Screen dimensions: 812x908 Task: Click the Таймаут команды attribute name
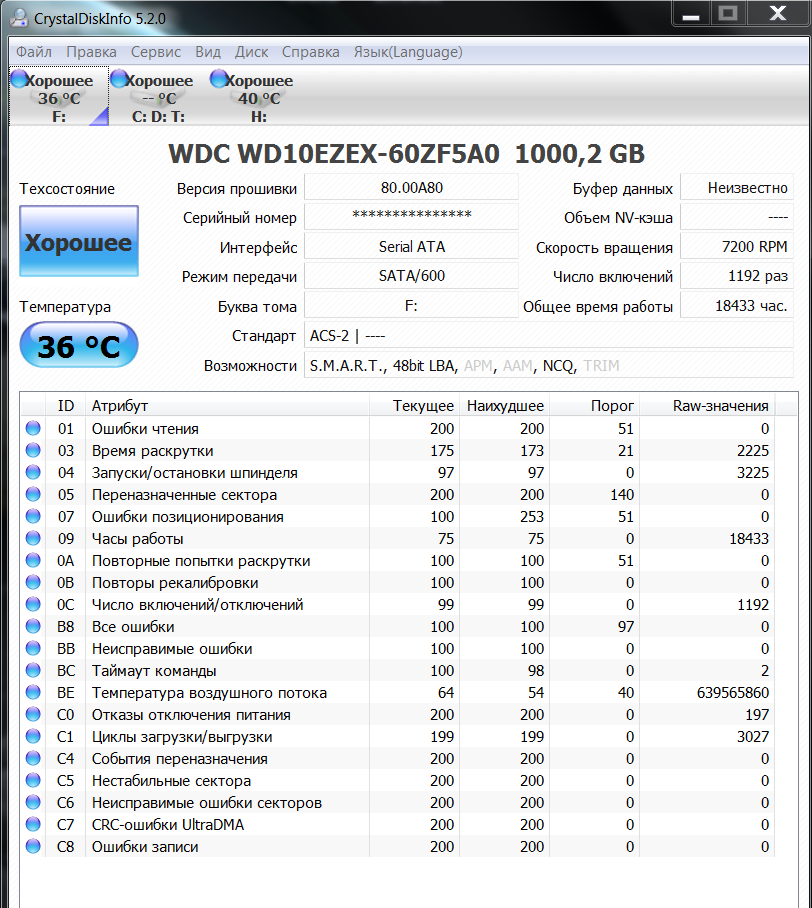(x=154, y=671)
